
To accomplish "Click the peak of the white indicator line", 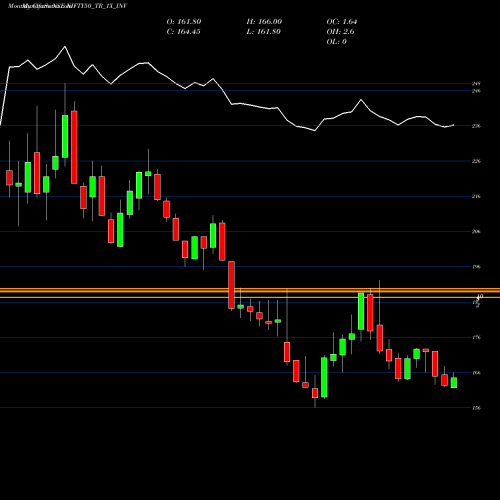I will click(x=65, y=46).
